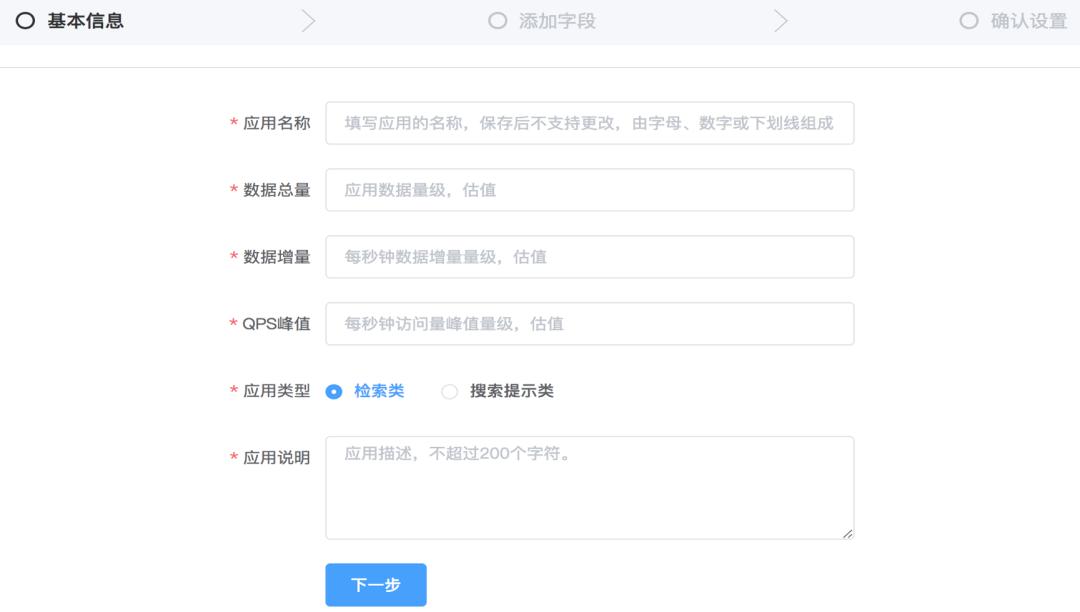Click the 应用名称 input field
Viewport: 1080px width, 612px height.
click(589, 123)
